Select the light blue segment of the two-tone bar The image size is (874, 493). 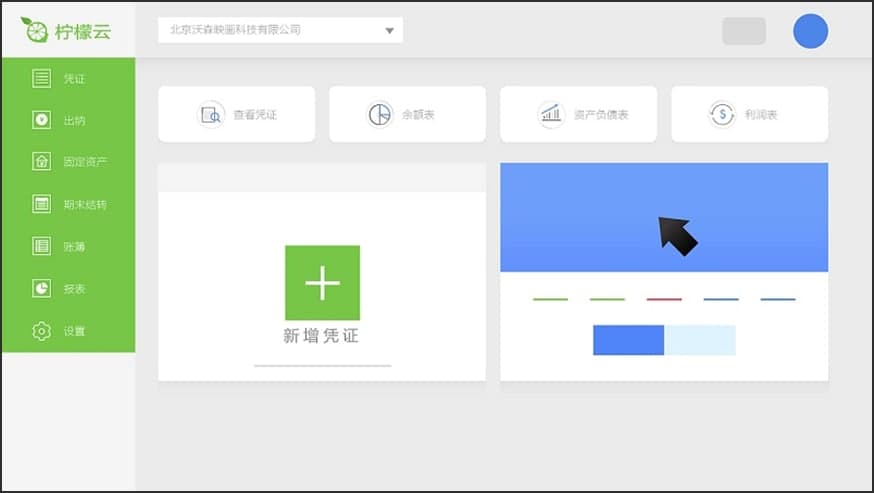(700, 340)
